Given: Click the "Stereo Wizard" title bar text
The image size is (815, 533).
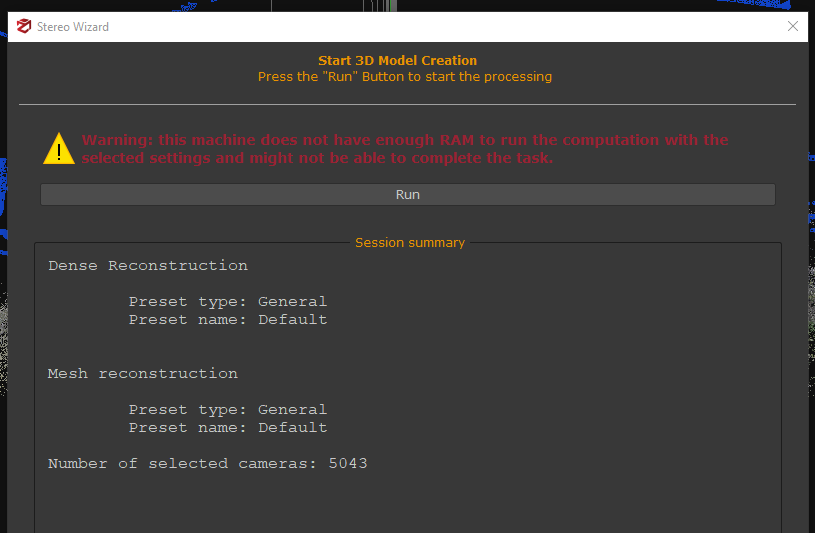Looking at the screenshot, I should [x=75, y=27].
